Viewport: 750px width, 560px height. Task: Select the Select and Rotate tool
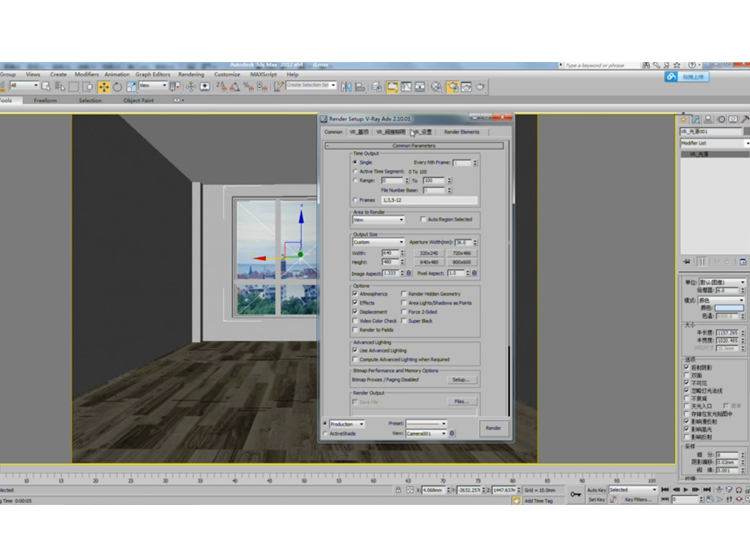click(117, 87)
